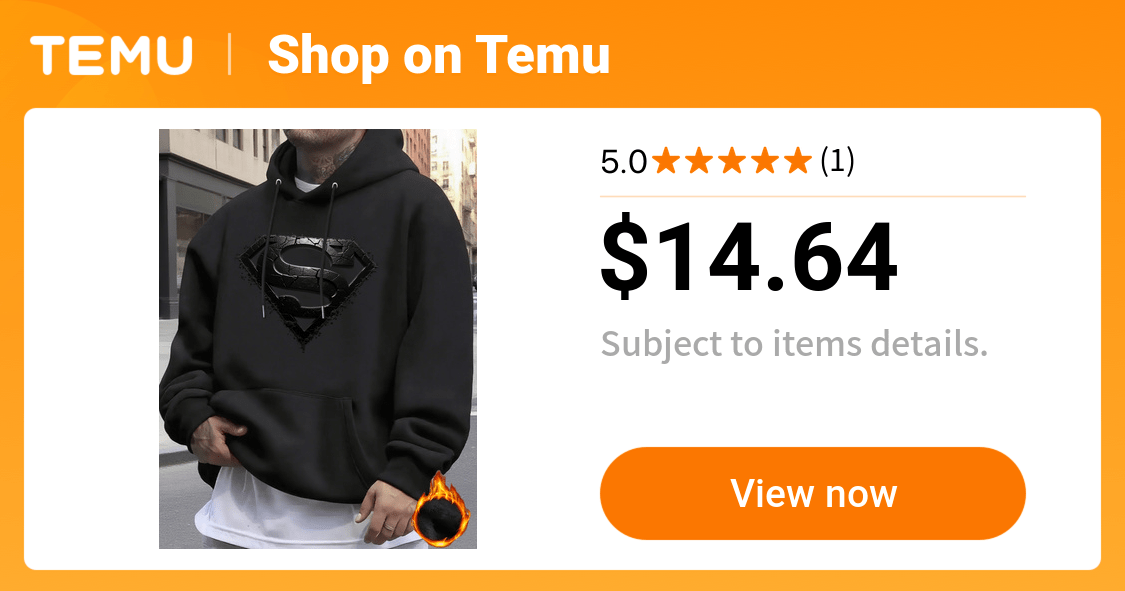Click the View now button
Screen dimensions: 1125x591
(813, 493)
